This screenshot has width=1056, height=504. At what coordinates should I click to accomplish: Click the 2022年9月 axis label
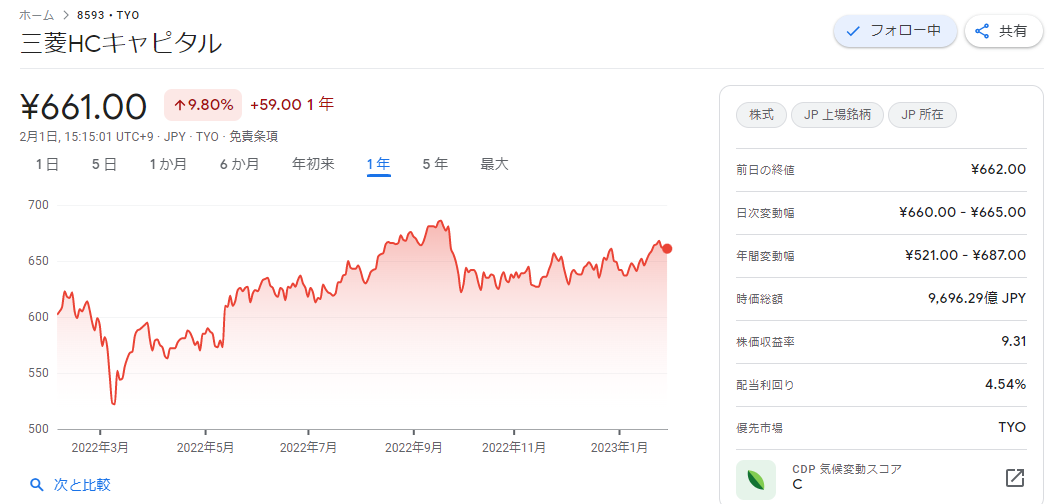(x=414, y=447)
